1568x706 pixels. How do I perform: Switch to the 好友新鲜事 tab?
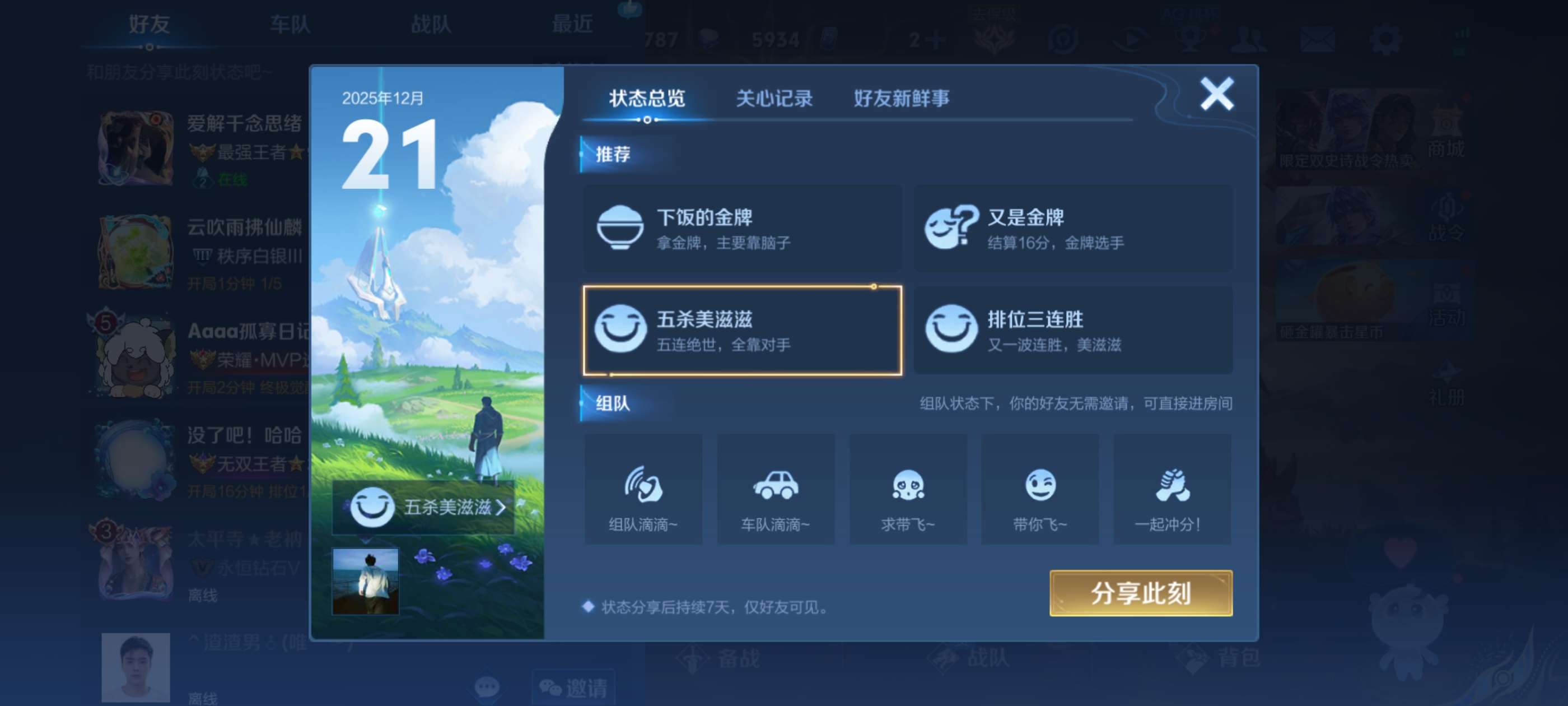pyautogui.click(x=901, y=98)
